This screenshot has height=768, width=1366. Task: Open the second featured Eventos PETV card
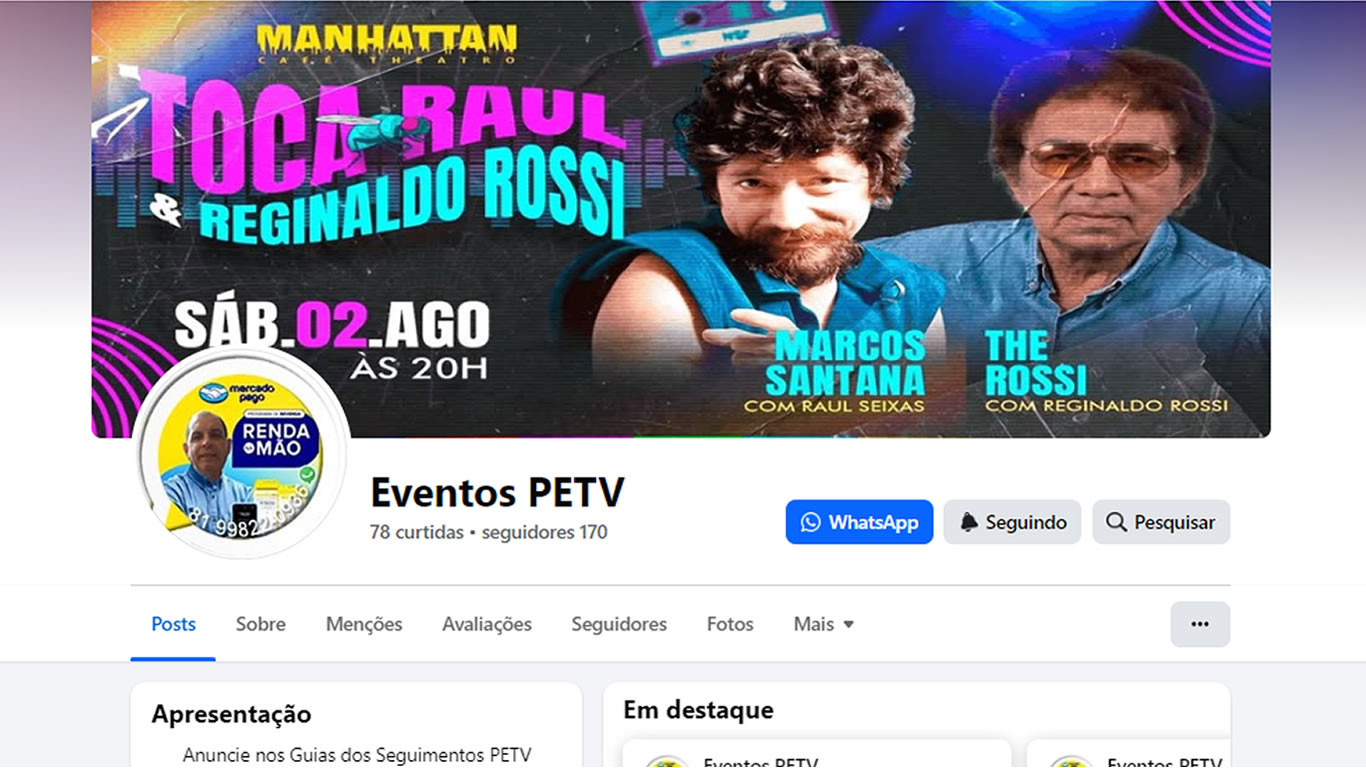1128,754
